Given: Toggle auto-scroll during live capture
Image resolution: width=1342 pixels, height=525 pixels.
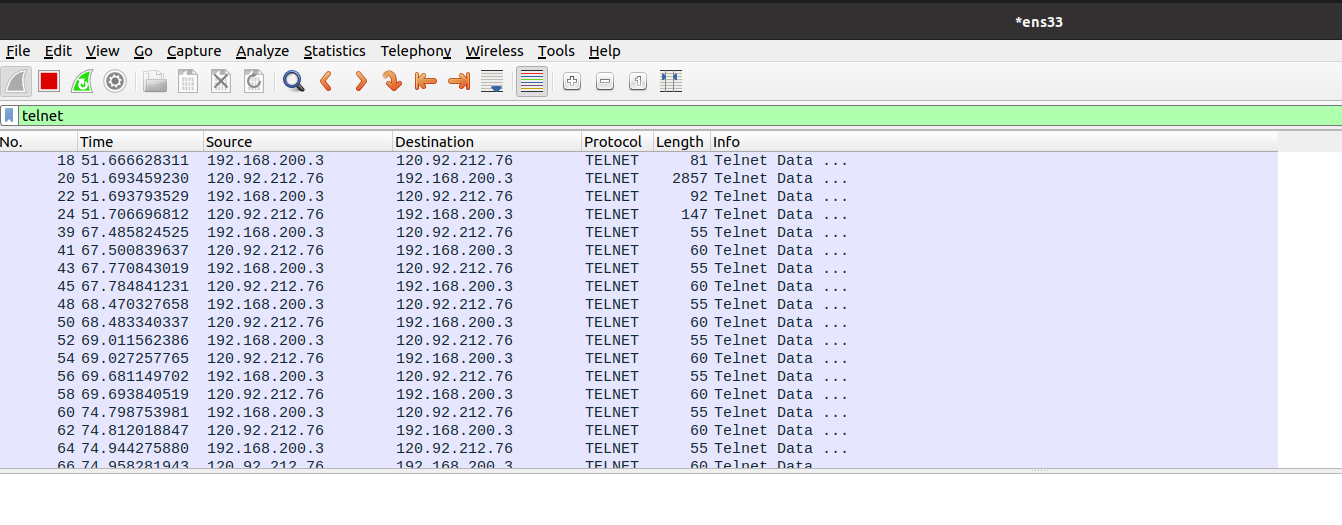Looking at the screenshot, I should [492, 82].
